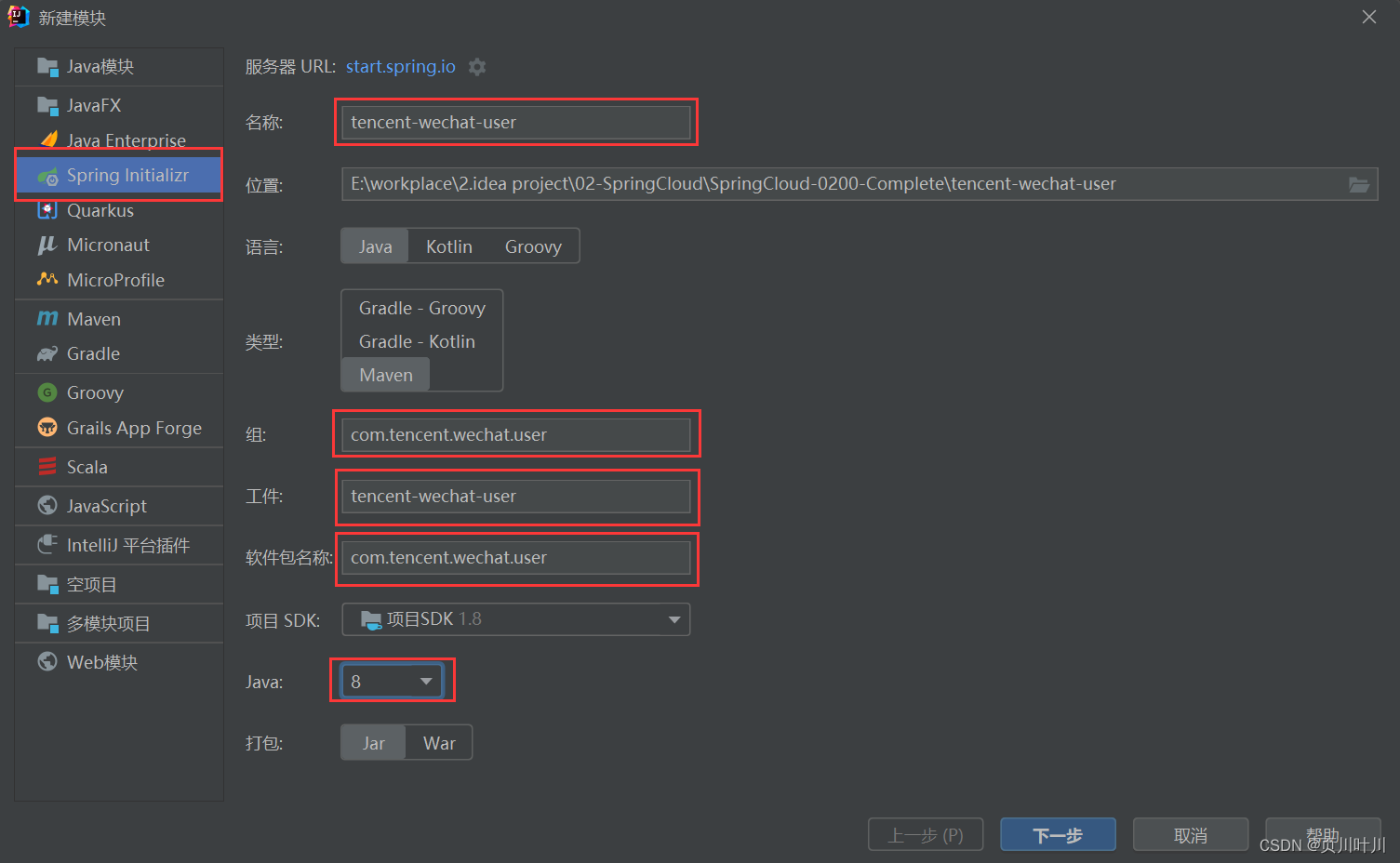Screen dimensions: 1400x863
Task: Click the Maven m icon
Action: tap(47, 319)
